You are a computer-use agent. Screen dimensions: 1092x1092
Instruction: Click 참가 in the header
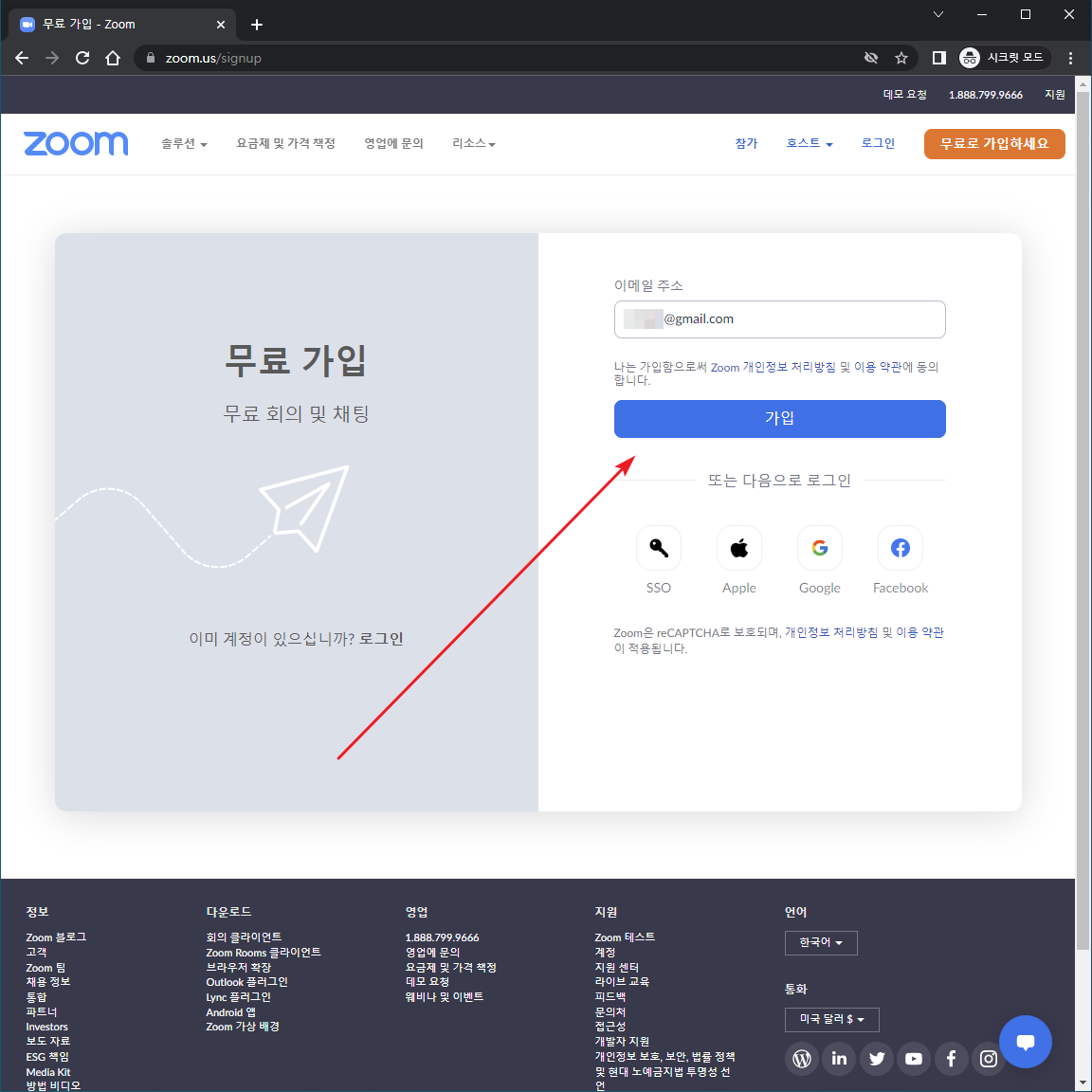[x=746, y=143]
